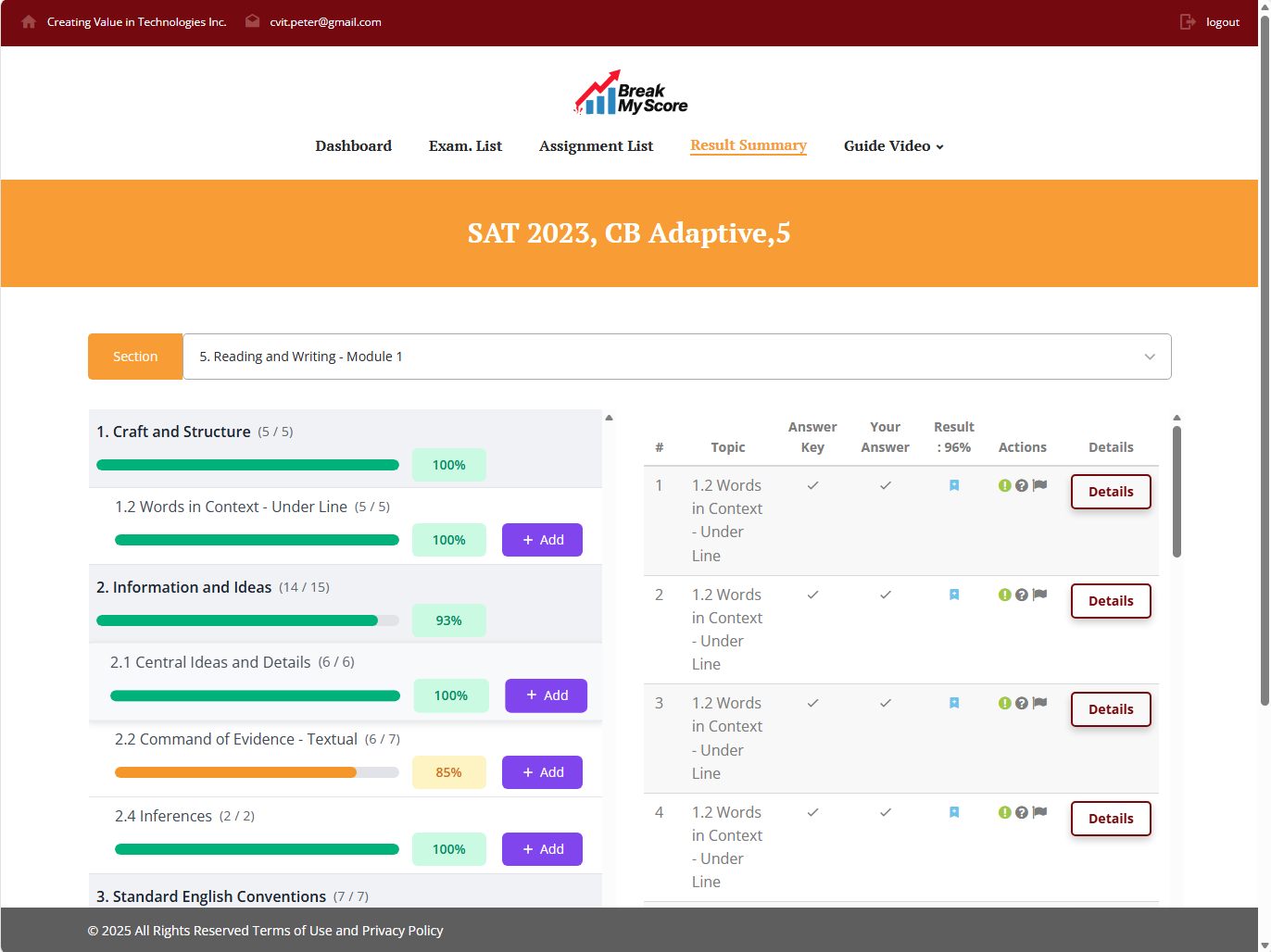Add the Inferences topic
The image size is (1271, 952).
542,849
